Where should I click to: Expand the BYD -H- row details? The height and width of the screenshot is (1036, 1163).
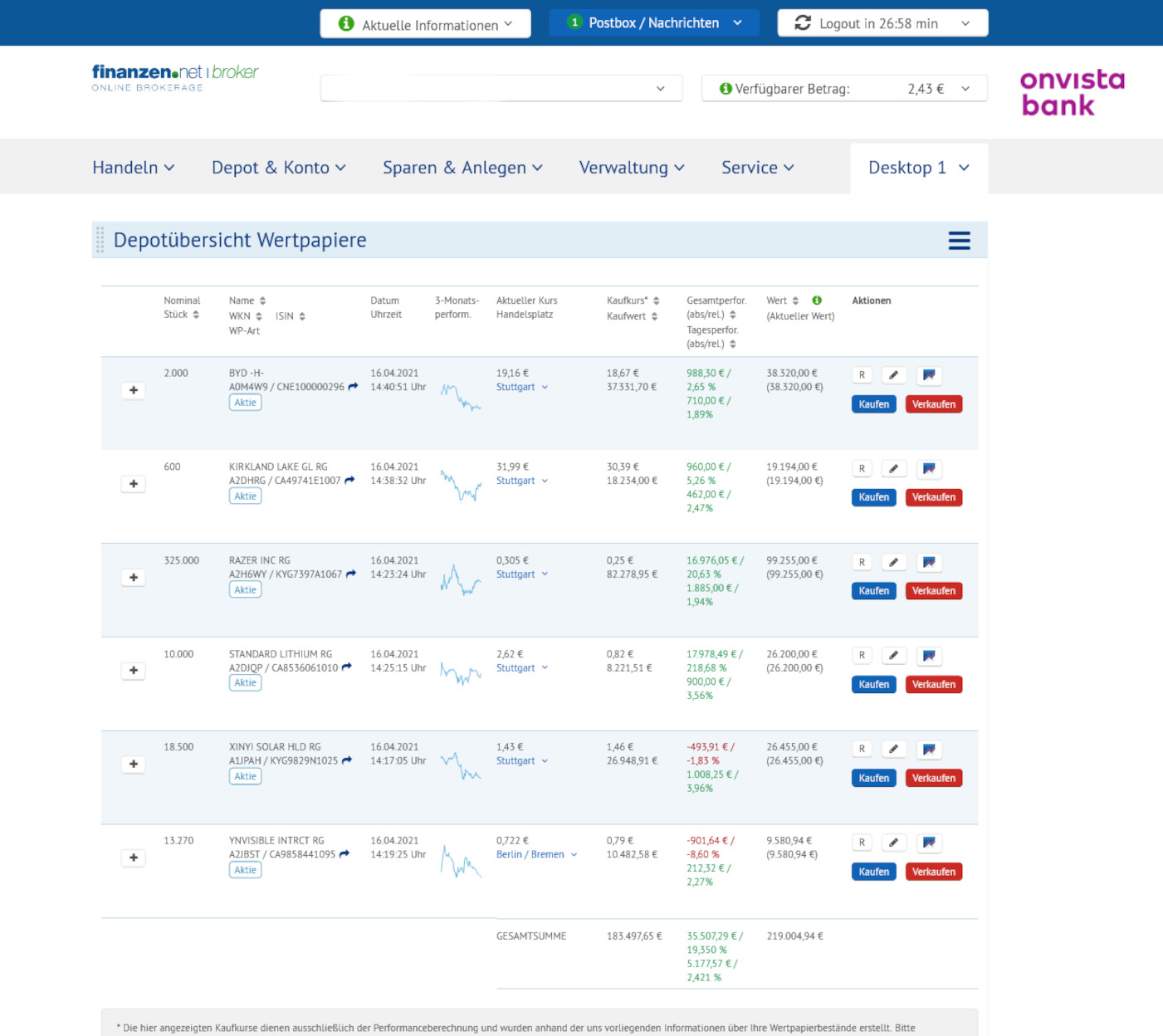[x=134, y=390]
